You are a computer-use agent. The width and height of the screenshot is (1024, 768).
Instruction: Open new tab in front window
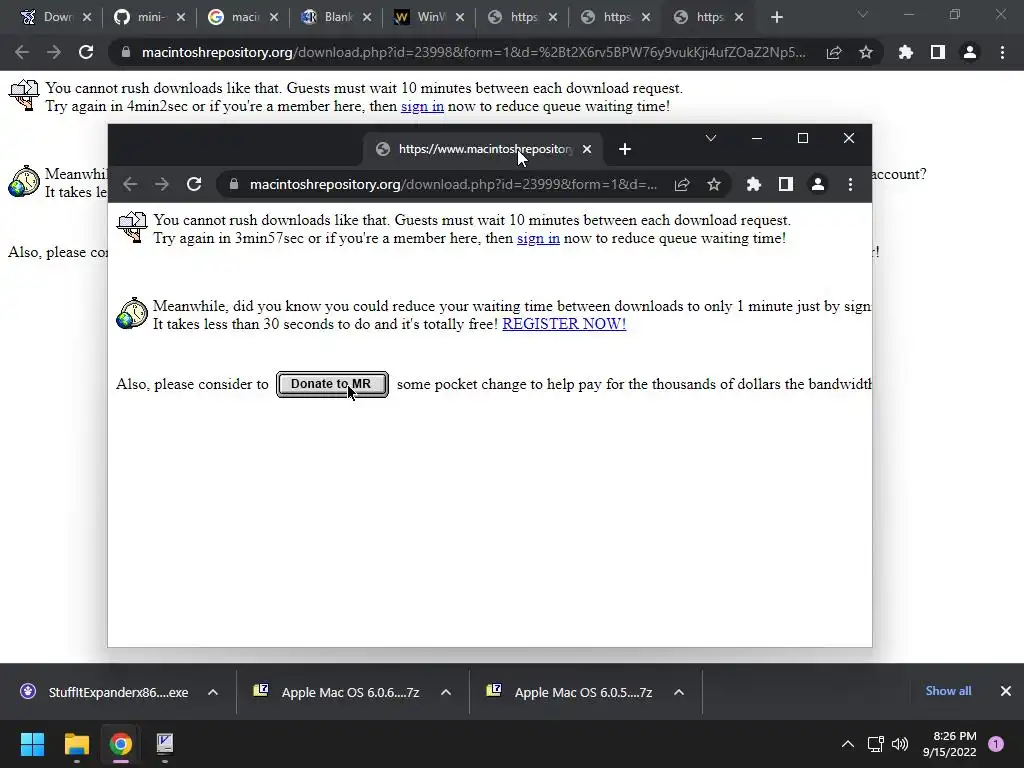pyautogui.click(x=625, y=150)
